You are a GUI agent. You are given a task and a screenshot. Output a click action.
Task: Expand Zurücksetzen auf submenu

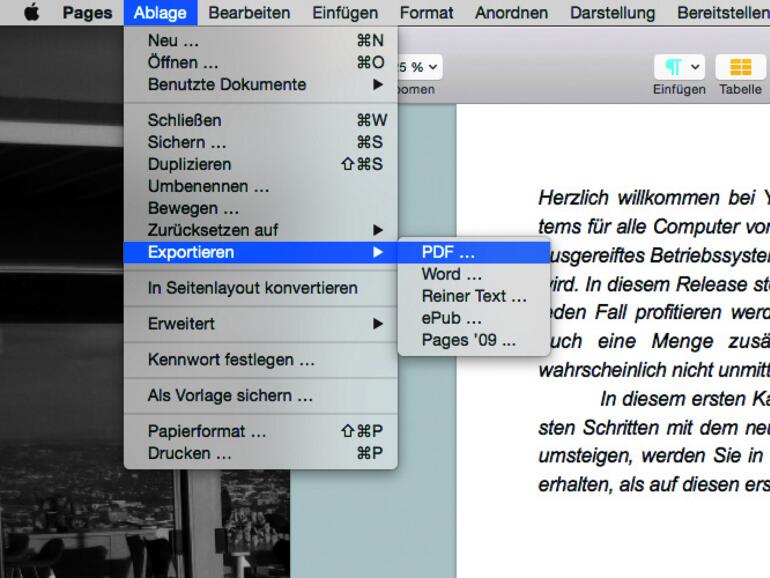[261, 230]
